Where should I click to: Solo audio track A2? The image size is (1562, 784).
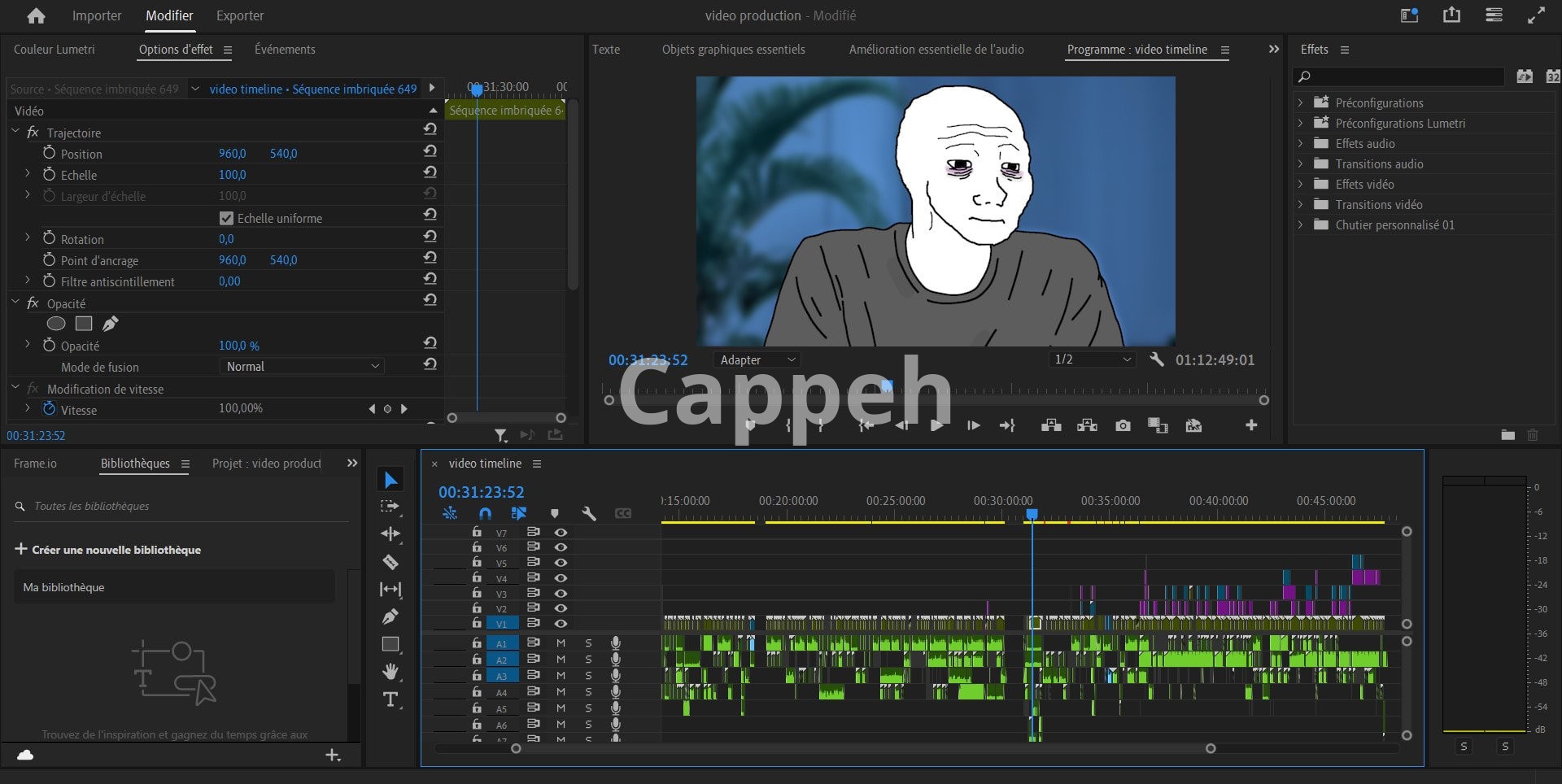588,659
